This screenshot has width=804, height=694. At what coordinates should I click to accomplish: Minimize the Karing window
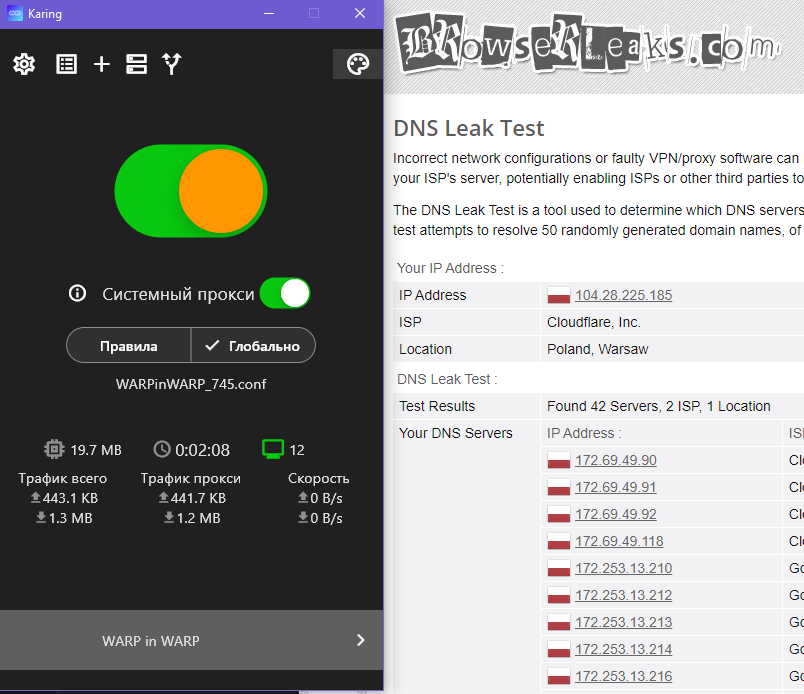click(269, 13)
